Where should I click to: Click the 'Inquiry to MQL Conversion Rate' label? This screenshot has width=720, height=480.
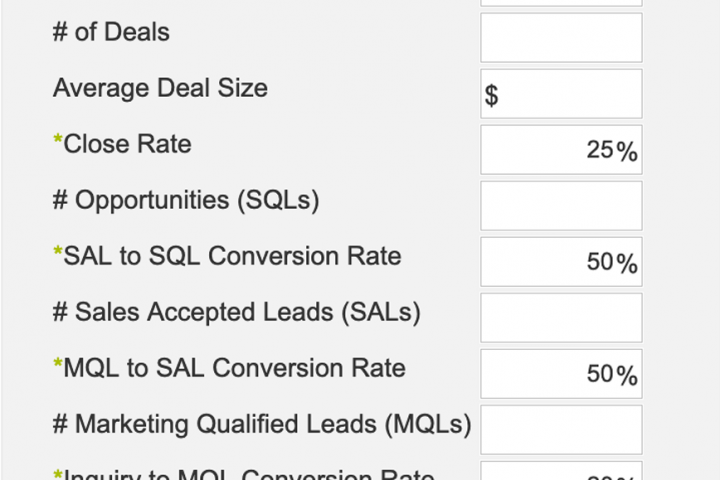pyautogui.click(x=248, y=474)
